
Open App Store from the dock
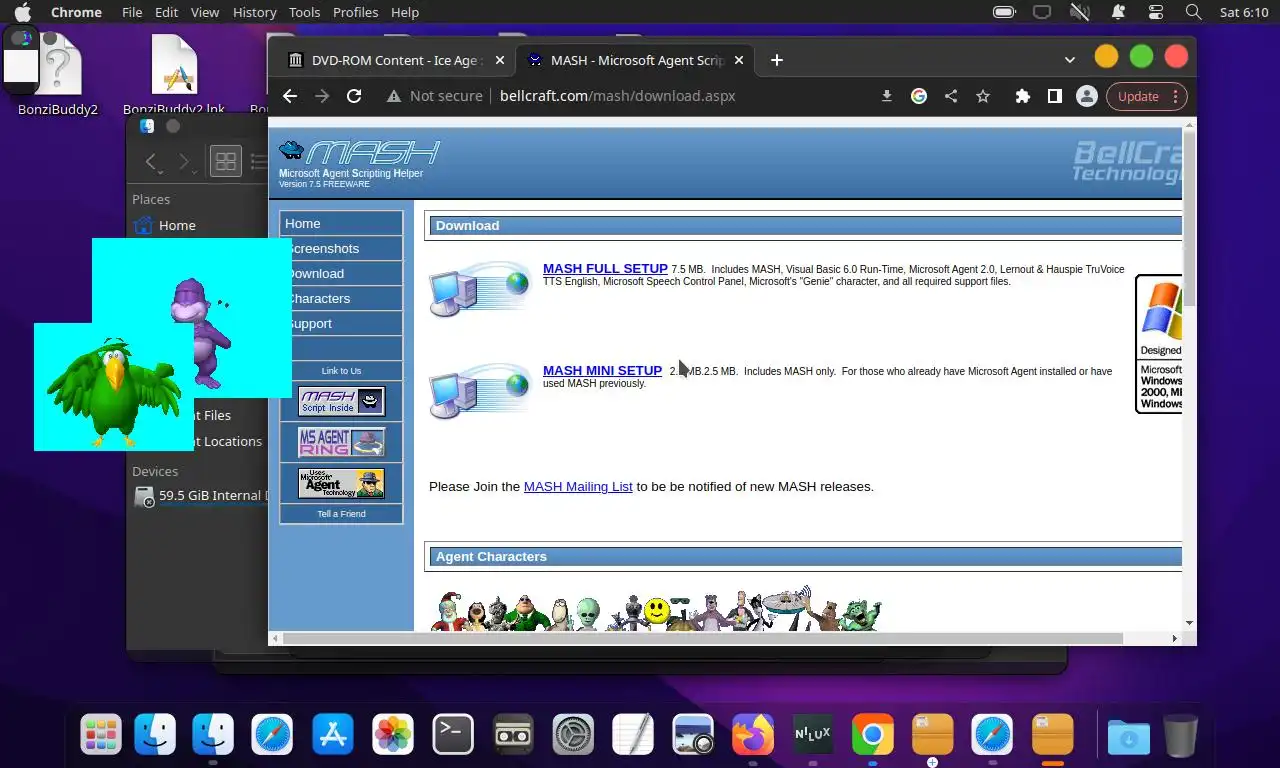coord(333,735)
